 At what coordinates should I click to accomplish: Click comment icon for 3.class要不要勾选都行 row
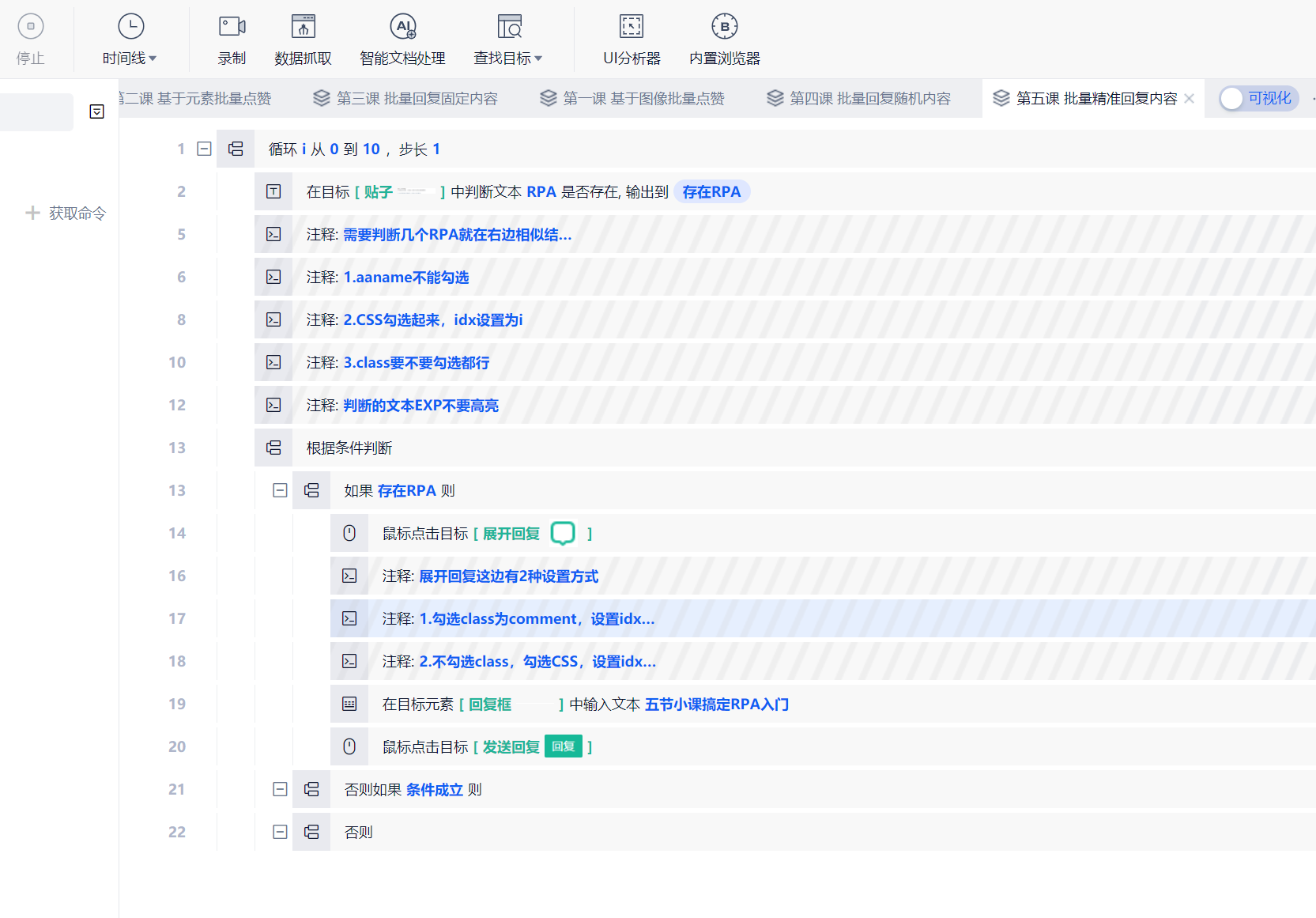[273, 362]
